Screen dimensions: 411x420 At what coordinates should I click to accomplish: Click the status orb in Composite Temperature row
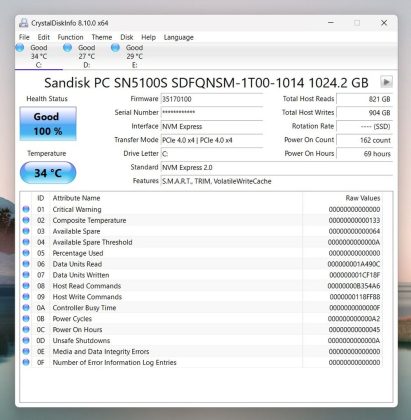[x=26, y=220]
